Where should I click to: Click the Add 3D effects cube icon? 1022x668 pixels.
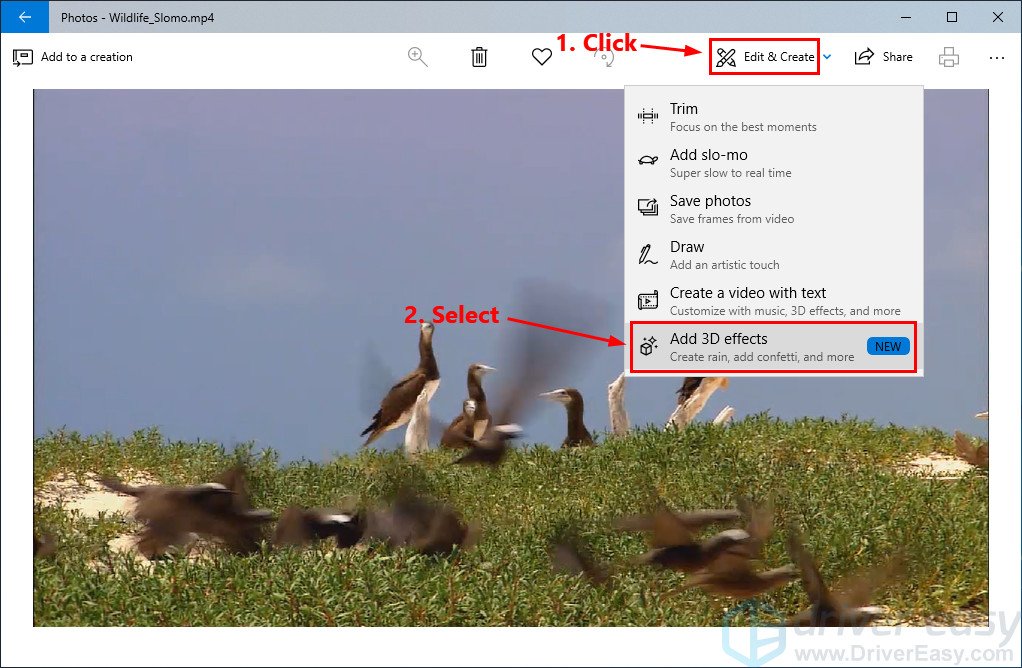647,346
